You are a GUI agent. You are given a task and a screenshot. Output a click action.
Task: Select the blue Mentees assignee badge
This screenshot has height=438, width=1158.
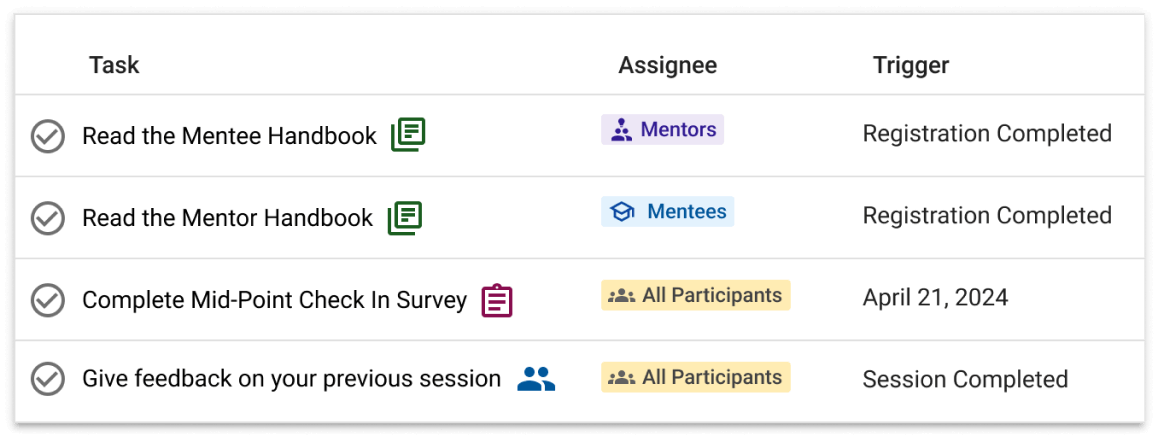click(668, 212)
